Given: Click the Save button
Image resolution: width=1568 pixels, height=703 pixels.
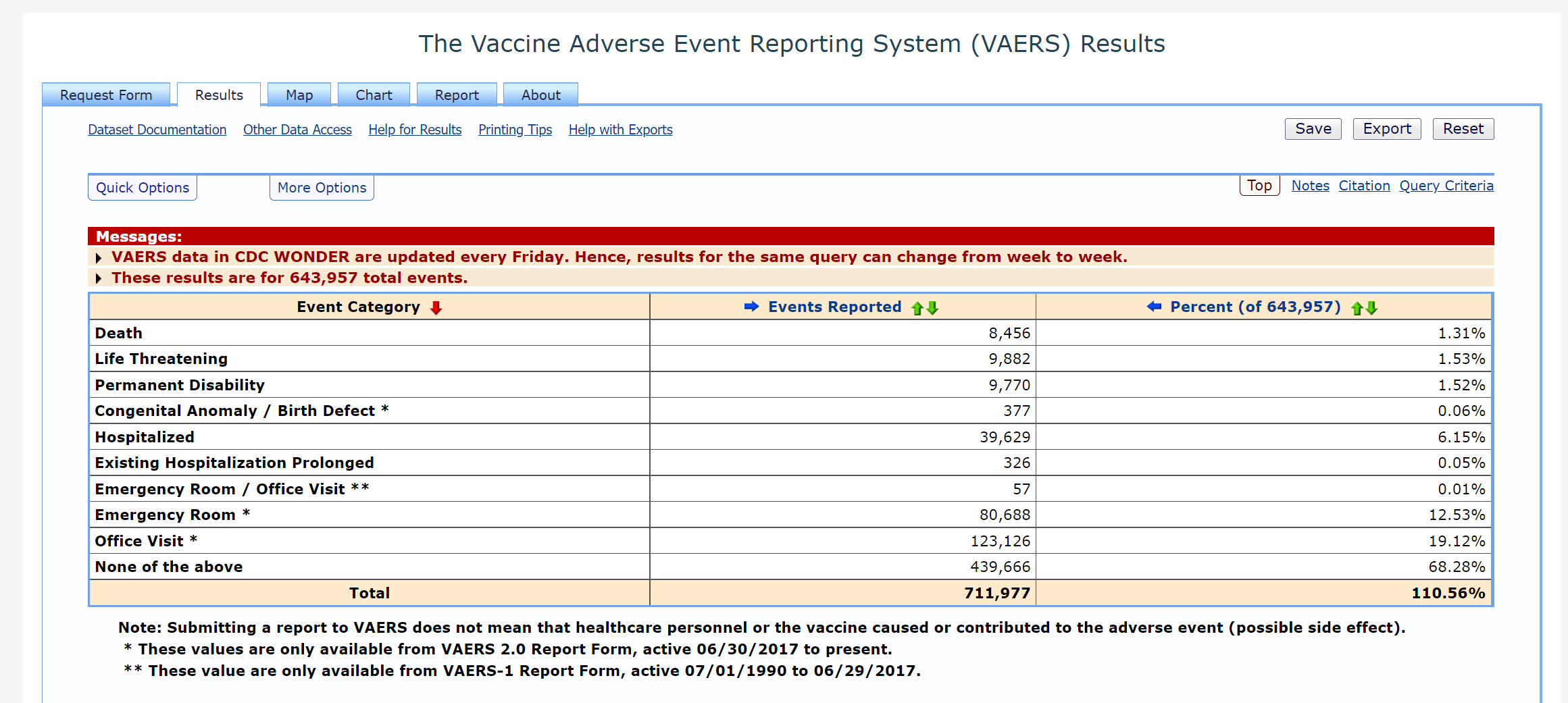Looking at the screenshot, I should click(1313, 129).
